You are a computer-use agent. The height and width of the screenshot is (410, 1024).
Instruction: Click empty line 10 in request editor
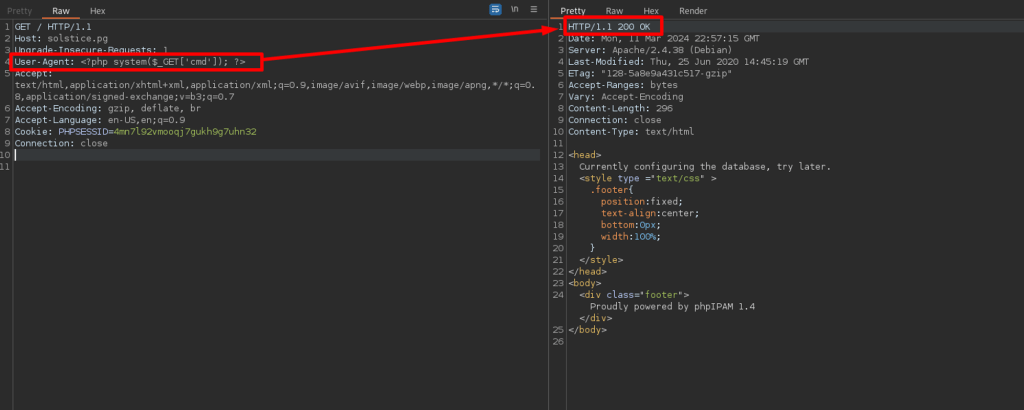200,155
